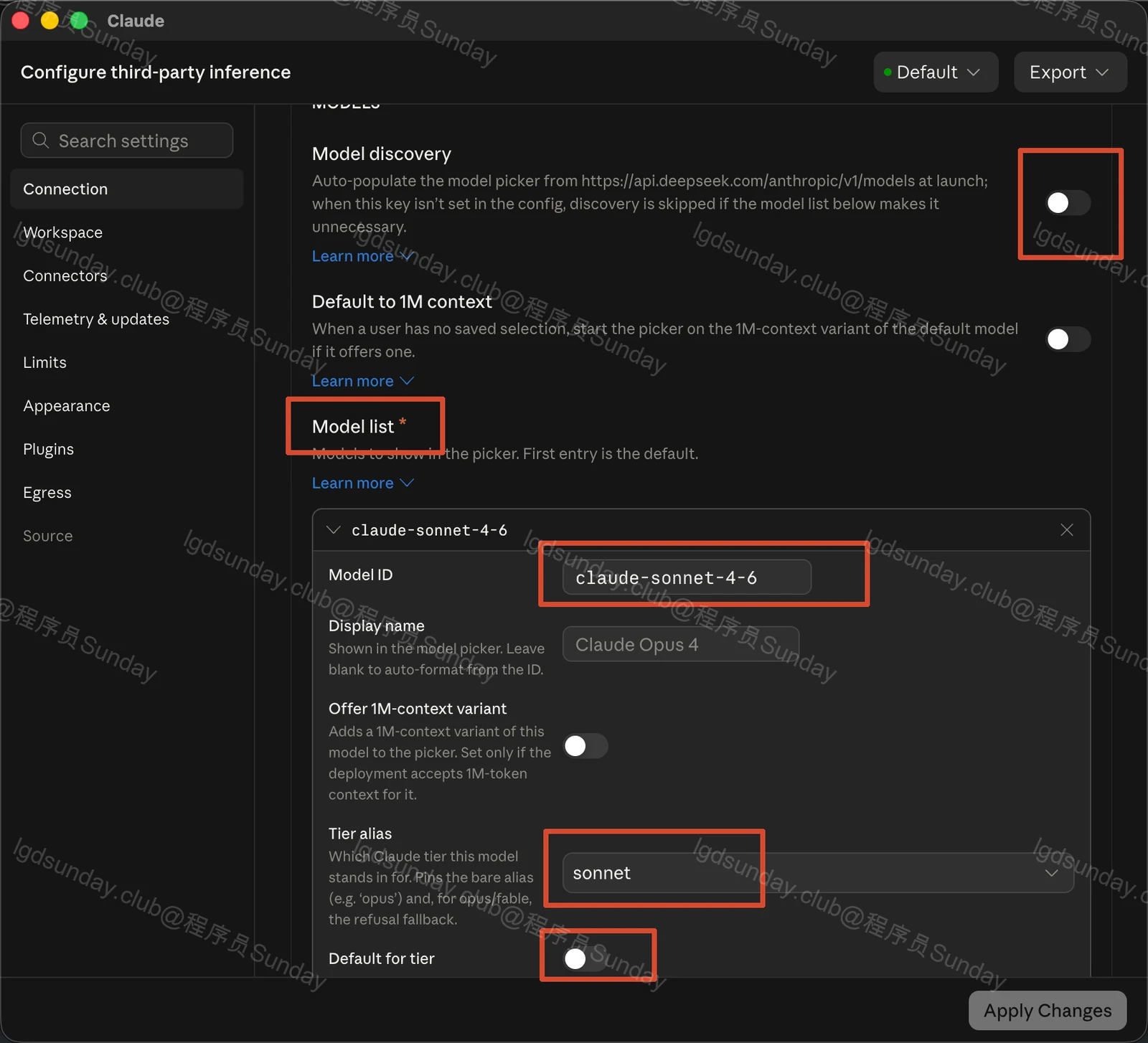Expand Learn more under Model list

click(362, 483)
